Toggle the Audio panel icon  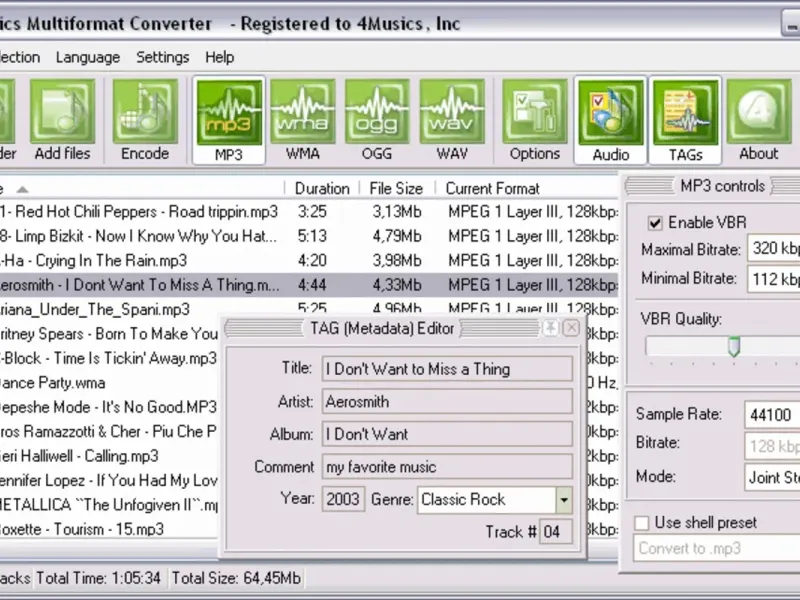coord(611,120)
